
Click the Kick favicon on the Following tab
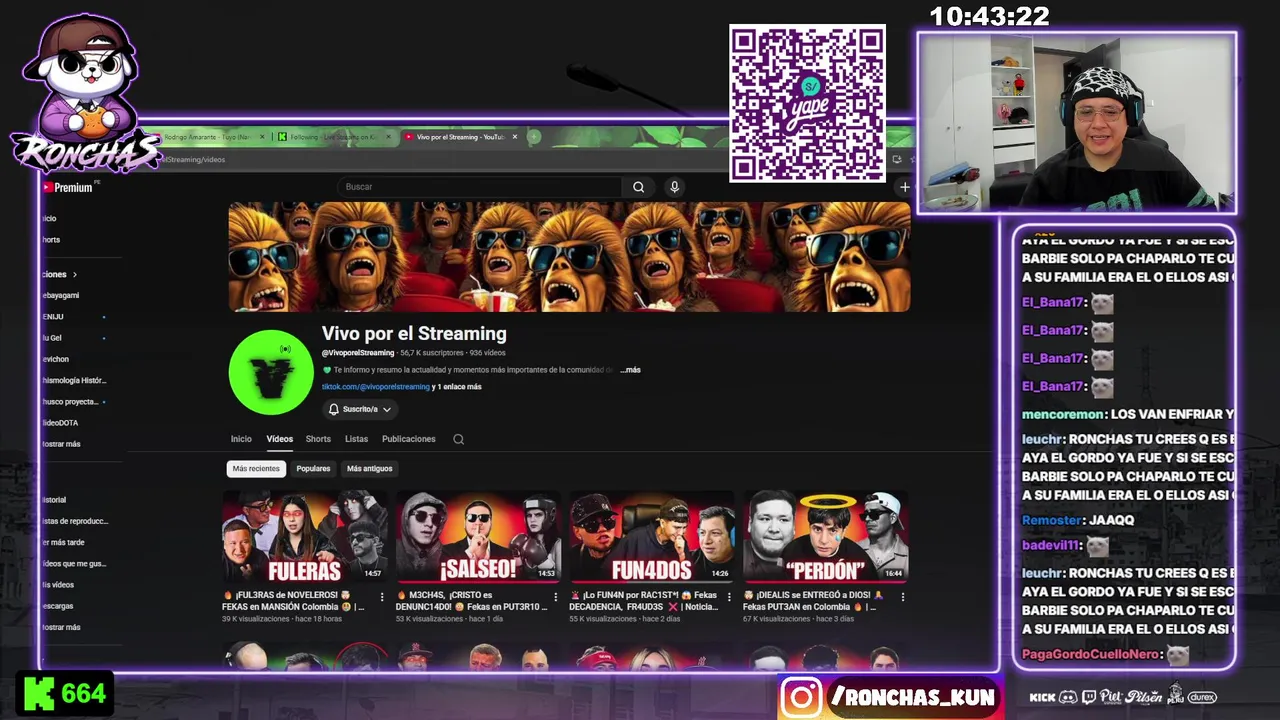coord(283,137)
